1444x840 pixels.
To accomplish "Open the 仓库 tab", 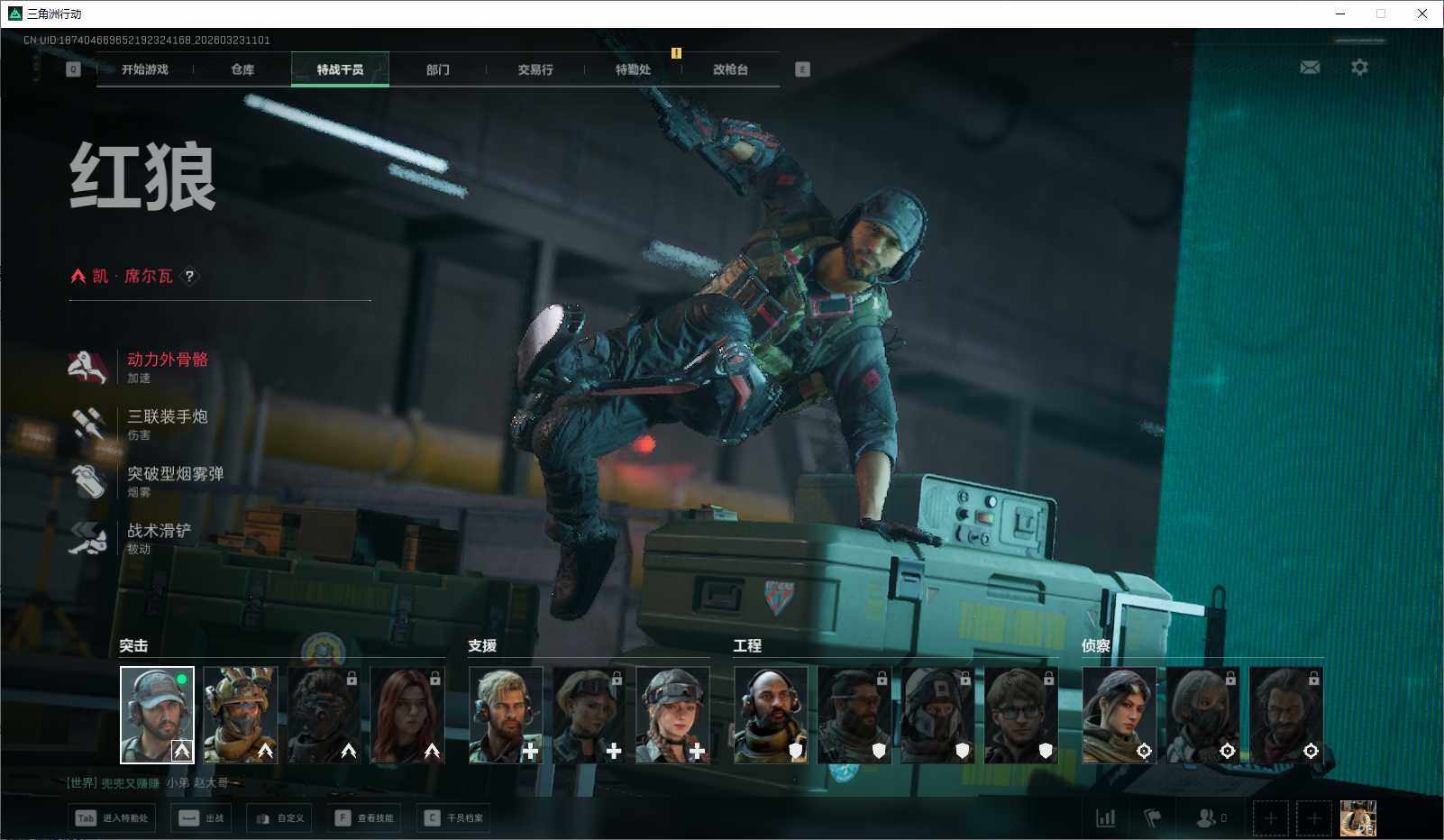I will pyautogui.click(x=242, y=69).
